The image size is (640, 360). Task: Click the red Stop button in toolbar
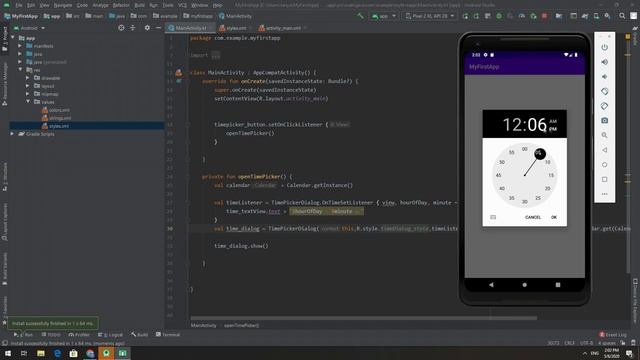point(544,16)
